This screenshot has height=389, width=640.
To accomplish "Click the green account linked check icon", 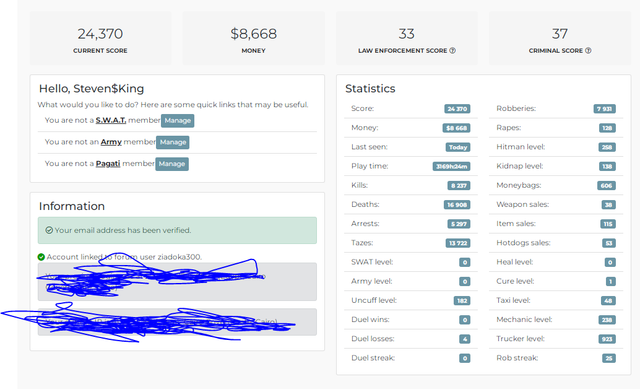I will coord(41,257).
